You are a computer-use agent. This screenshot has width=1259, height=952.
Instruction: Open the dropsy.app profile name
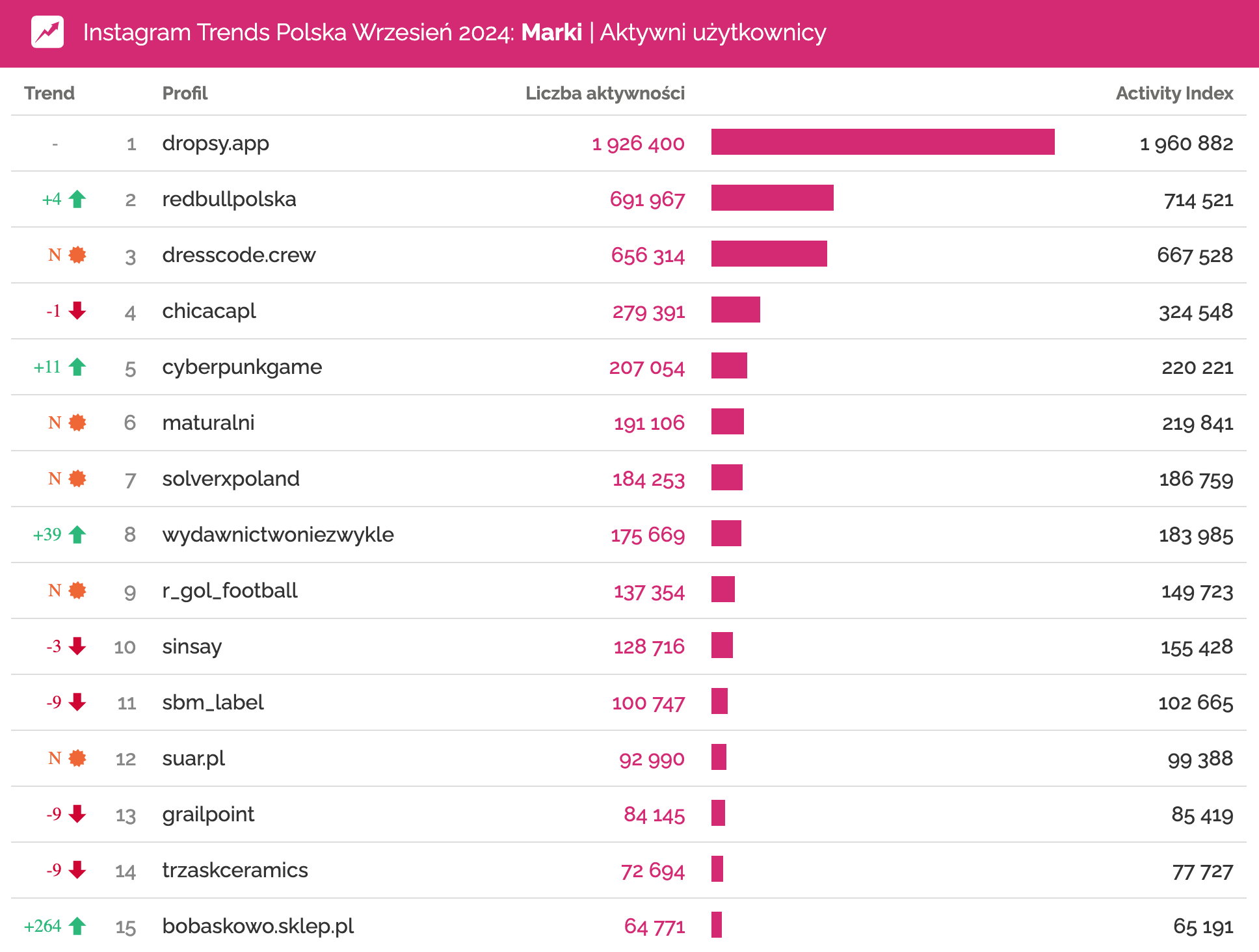coord(215,144)
